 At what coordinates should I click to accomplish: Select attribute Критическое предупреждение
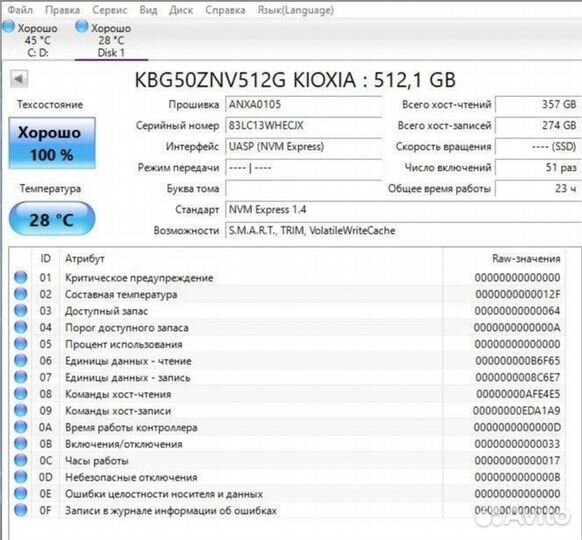click(x=139, y=278)
